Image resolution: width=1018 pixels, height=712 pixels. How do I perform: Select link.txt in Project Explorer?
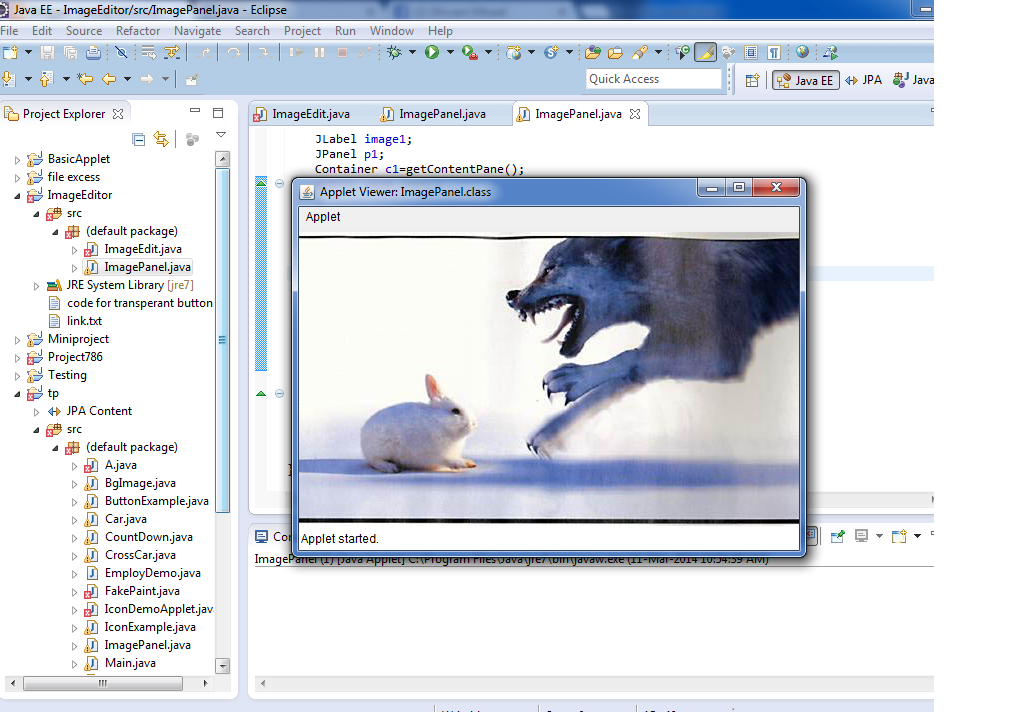pos(84,321)
